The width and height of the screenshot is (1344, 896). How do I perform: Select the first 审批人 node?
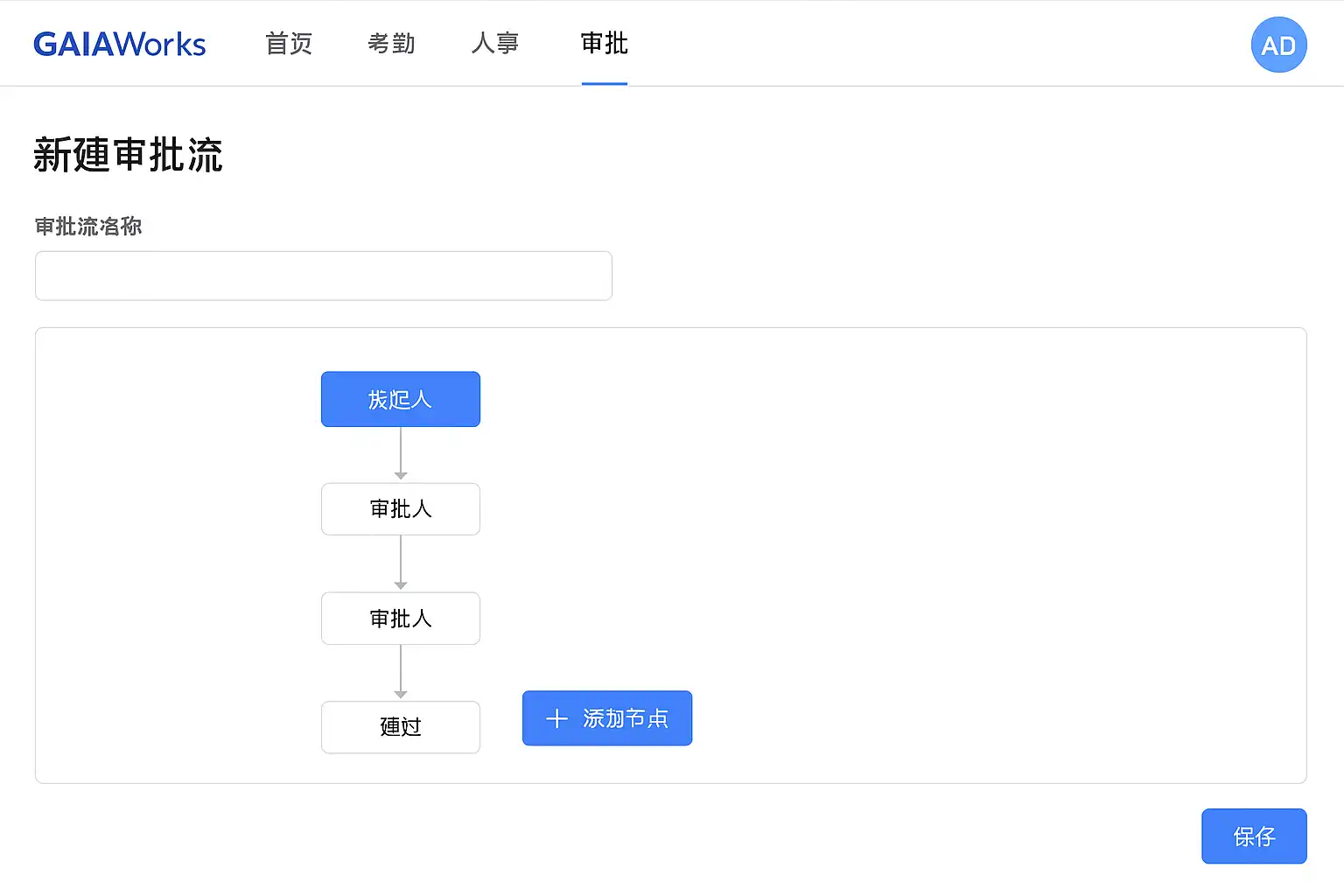pos(401,508)
